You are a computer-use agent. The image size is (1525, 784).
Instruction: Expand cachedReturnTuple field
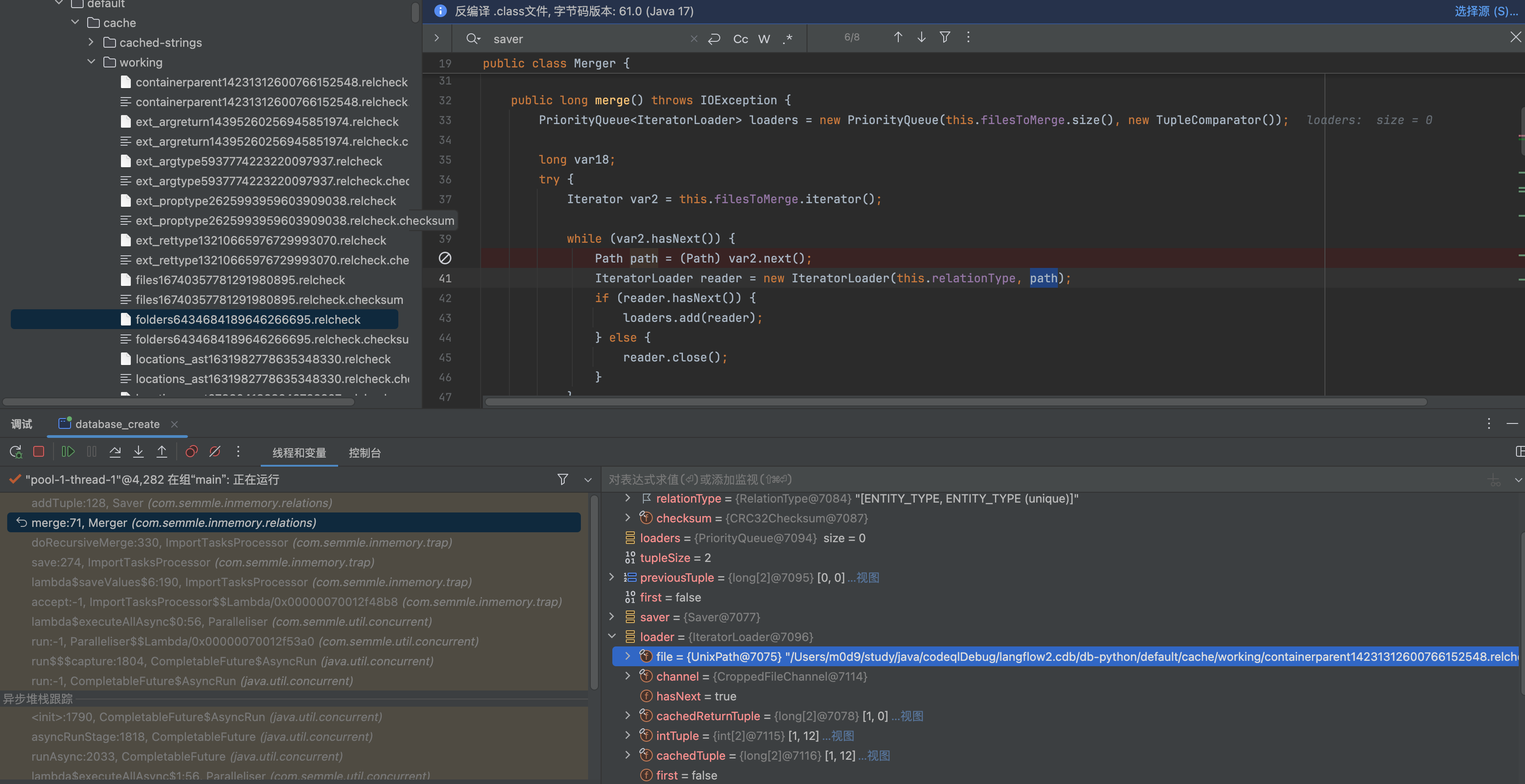coord(628,716)
